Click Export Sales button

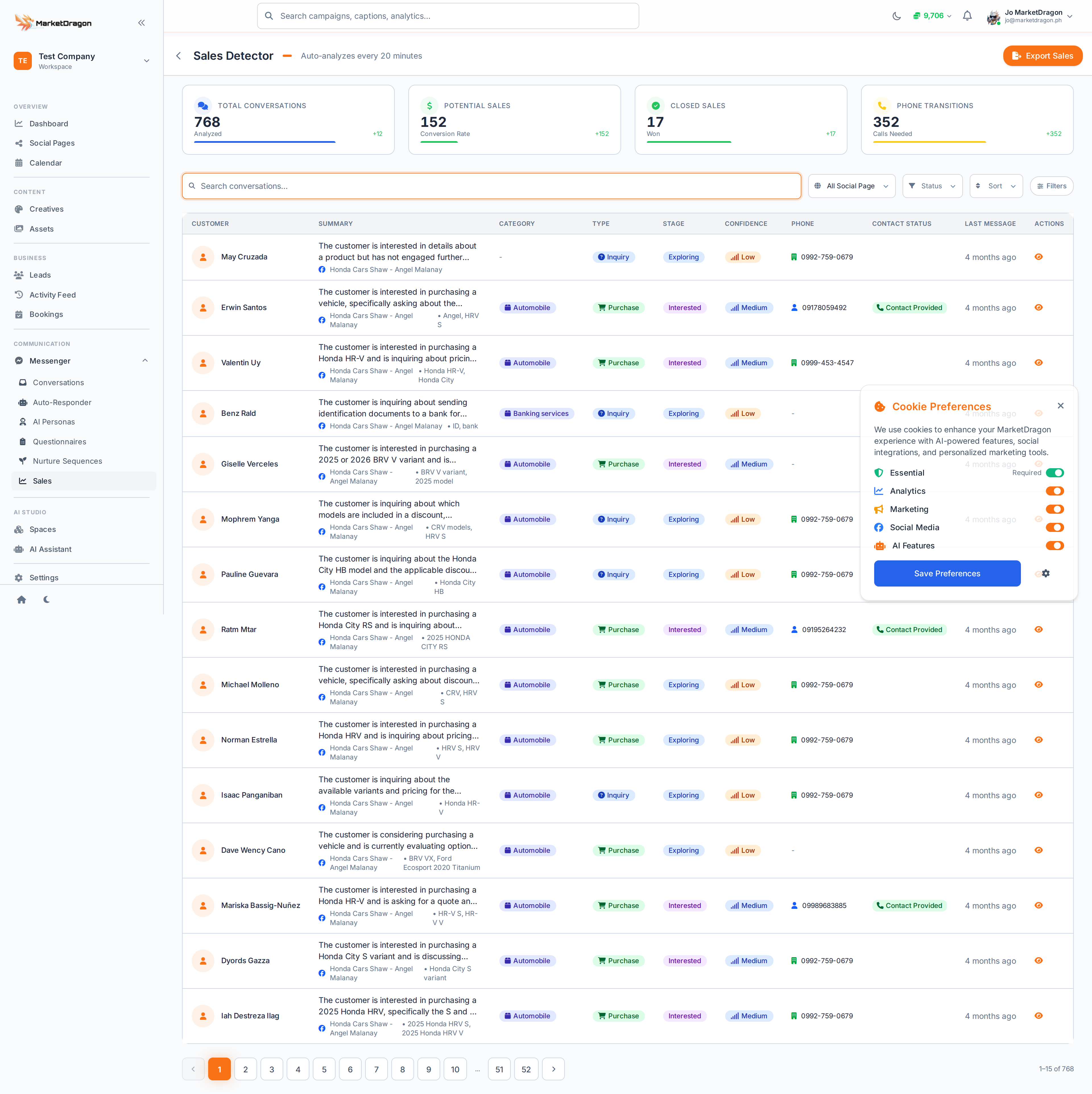click(x=1042, y=55)
